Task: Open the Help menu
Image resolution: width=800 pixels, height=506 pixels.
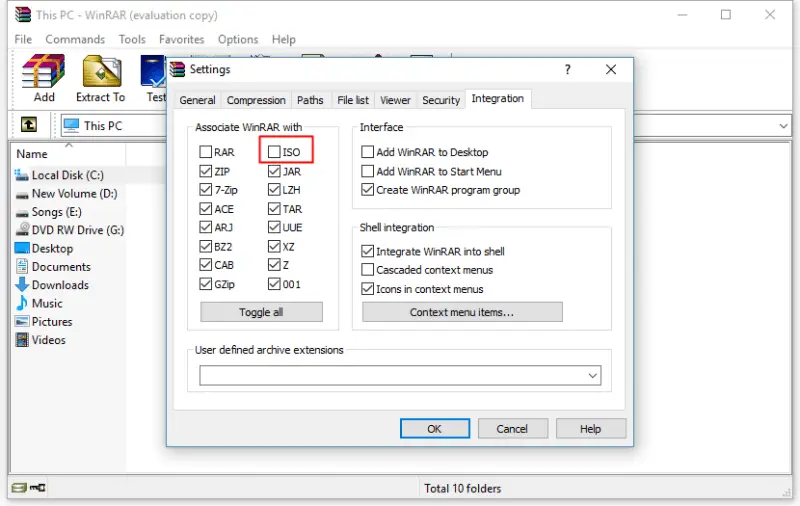Action: pos(283,39)
